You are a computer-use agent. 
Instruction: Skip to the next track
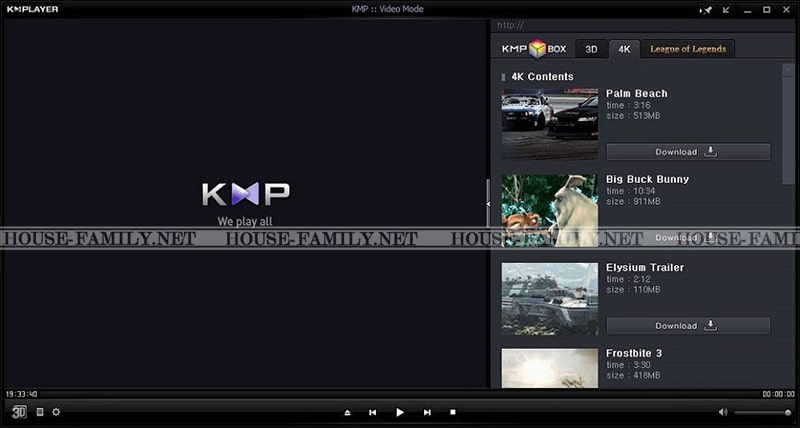tap(427, 412)
